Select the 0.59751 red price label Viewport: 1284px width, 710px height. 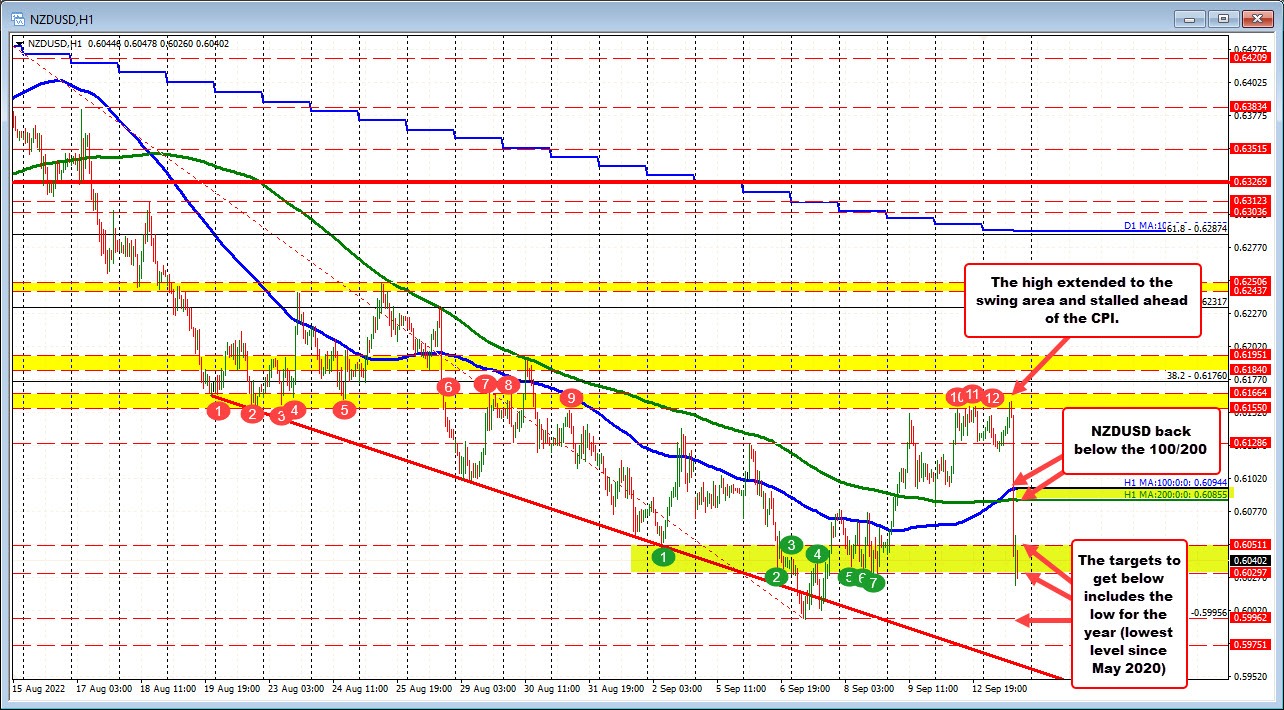point(1249,645)
